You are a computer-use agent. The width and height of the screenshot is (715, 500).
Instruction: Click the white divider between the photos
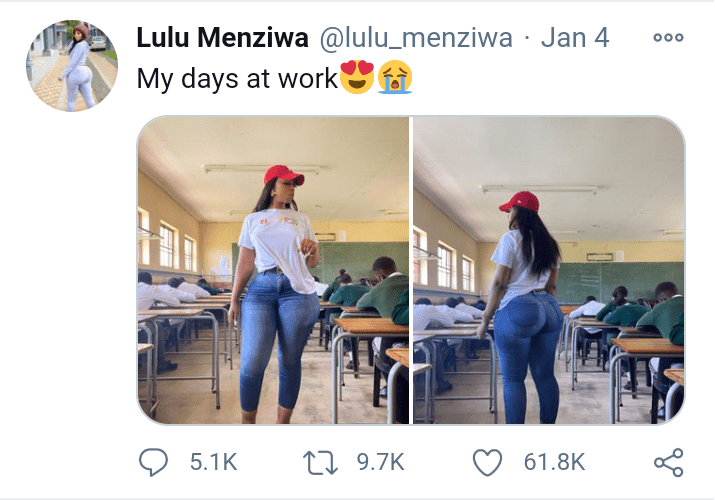pos(411,270)
